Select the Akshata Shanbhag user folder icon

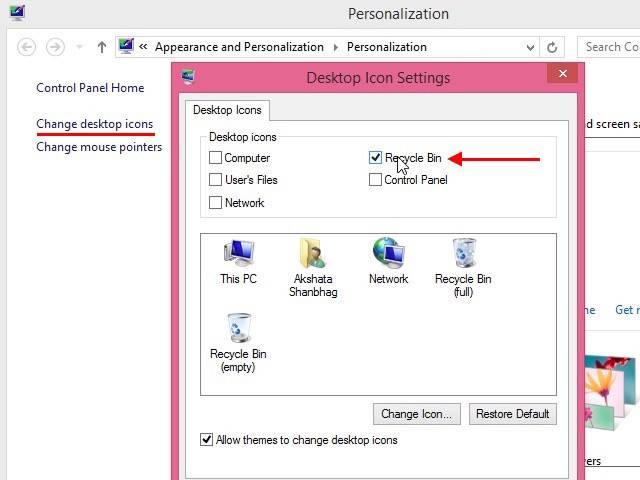tap(313, 268)
